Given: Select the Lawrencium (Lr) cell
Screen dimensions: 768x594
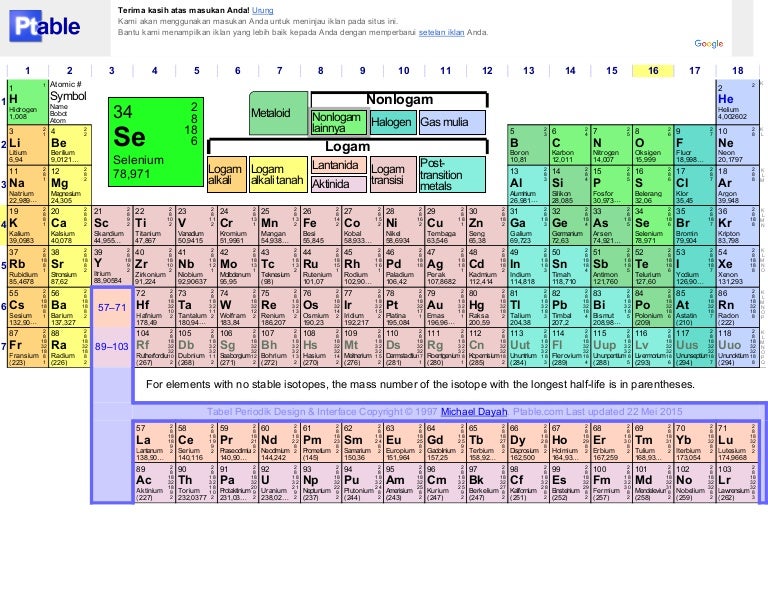Looking at the screenshot, I should coord(737,483).
